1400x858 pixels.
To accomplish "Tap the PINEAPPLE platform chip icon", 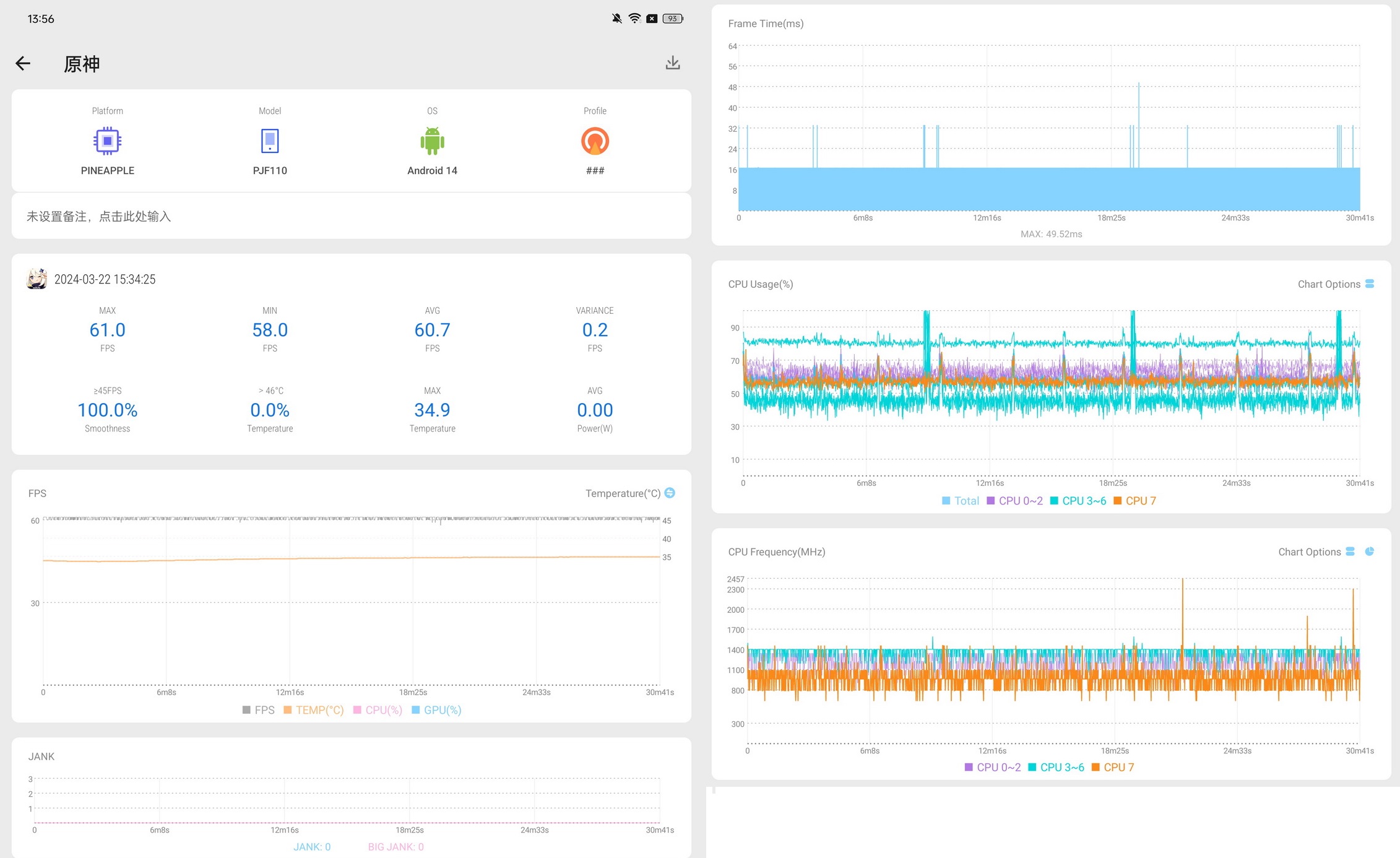I will (107, 141).
